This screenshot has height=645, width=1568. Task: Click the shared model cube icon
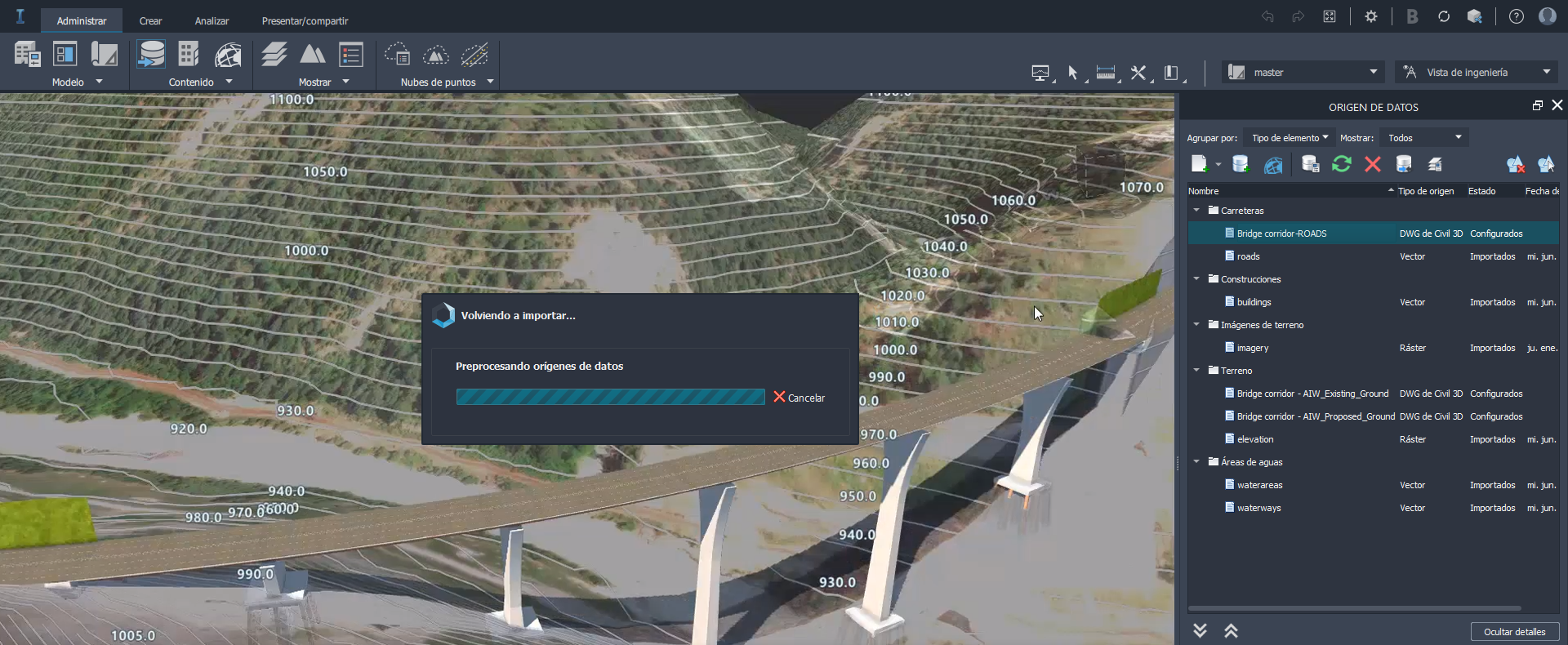click(1475, 16)
